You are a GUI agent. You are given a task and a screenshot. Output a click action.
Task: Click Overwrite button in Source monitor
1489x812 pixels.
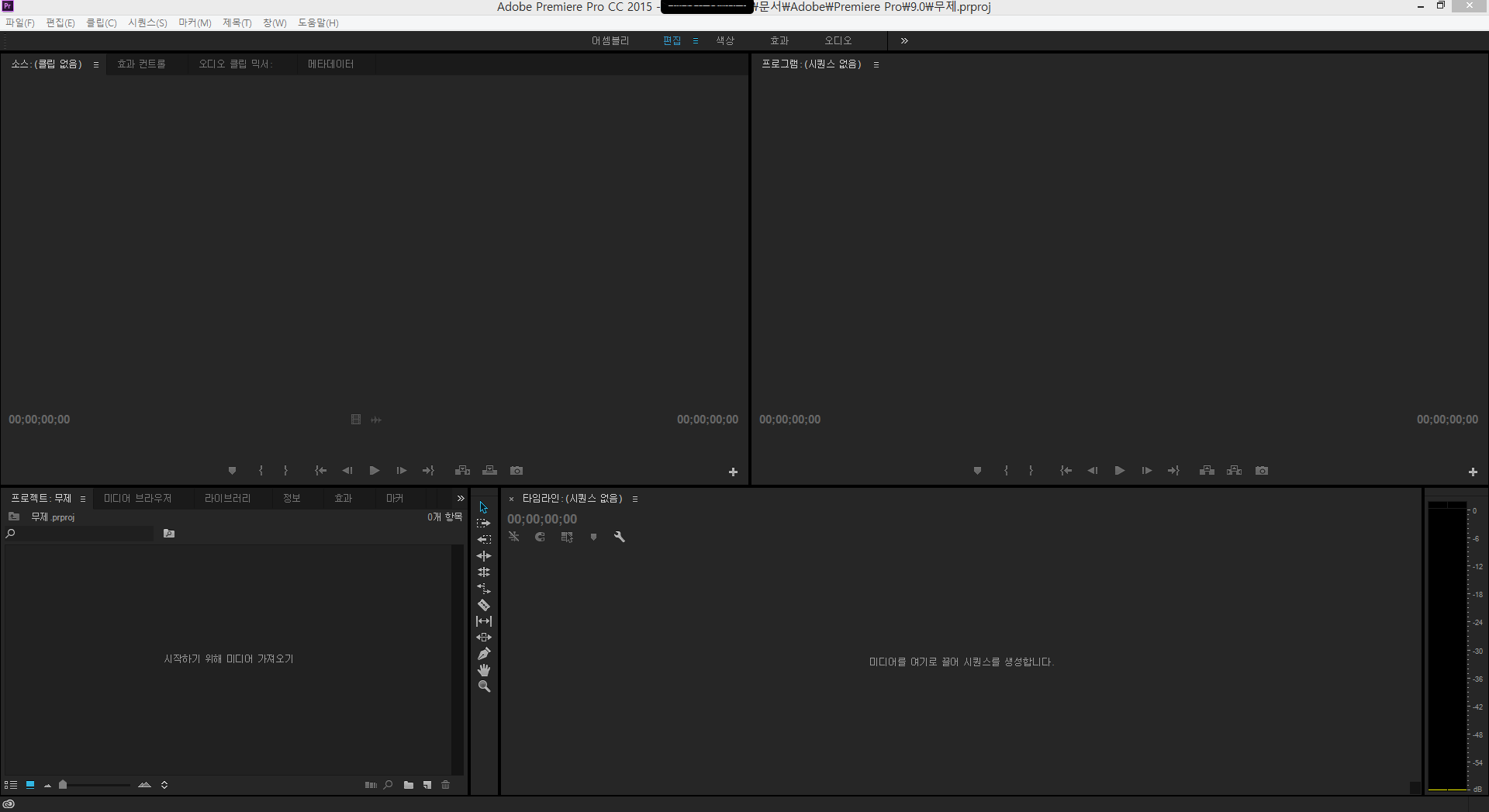489,471
